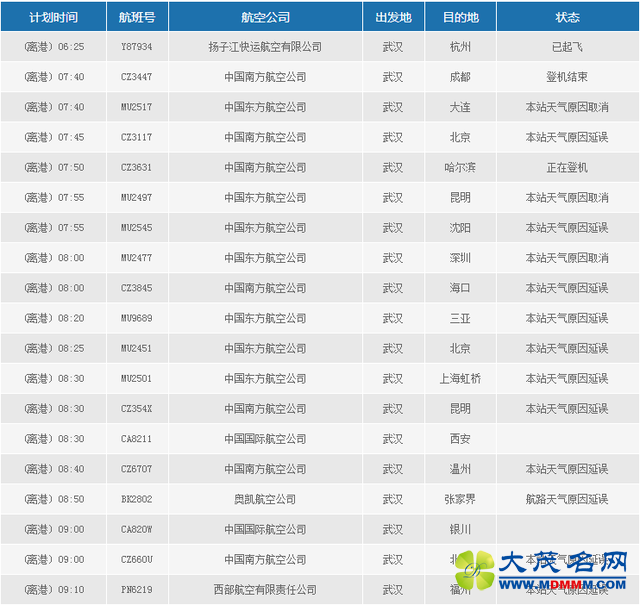
Task: Select flight number CZ354X
Action: 137,409
